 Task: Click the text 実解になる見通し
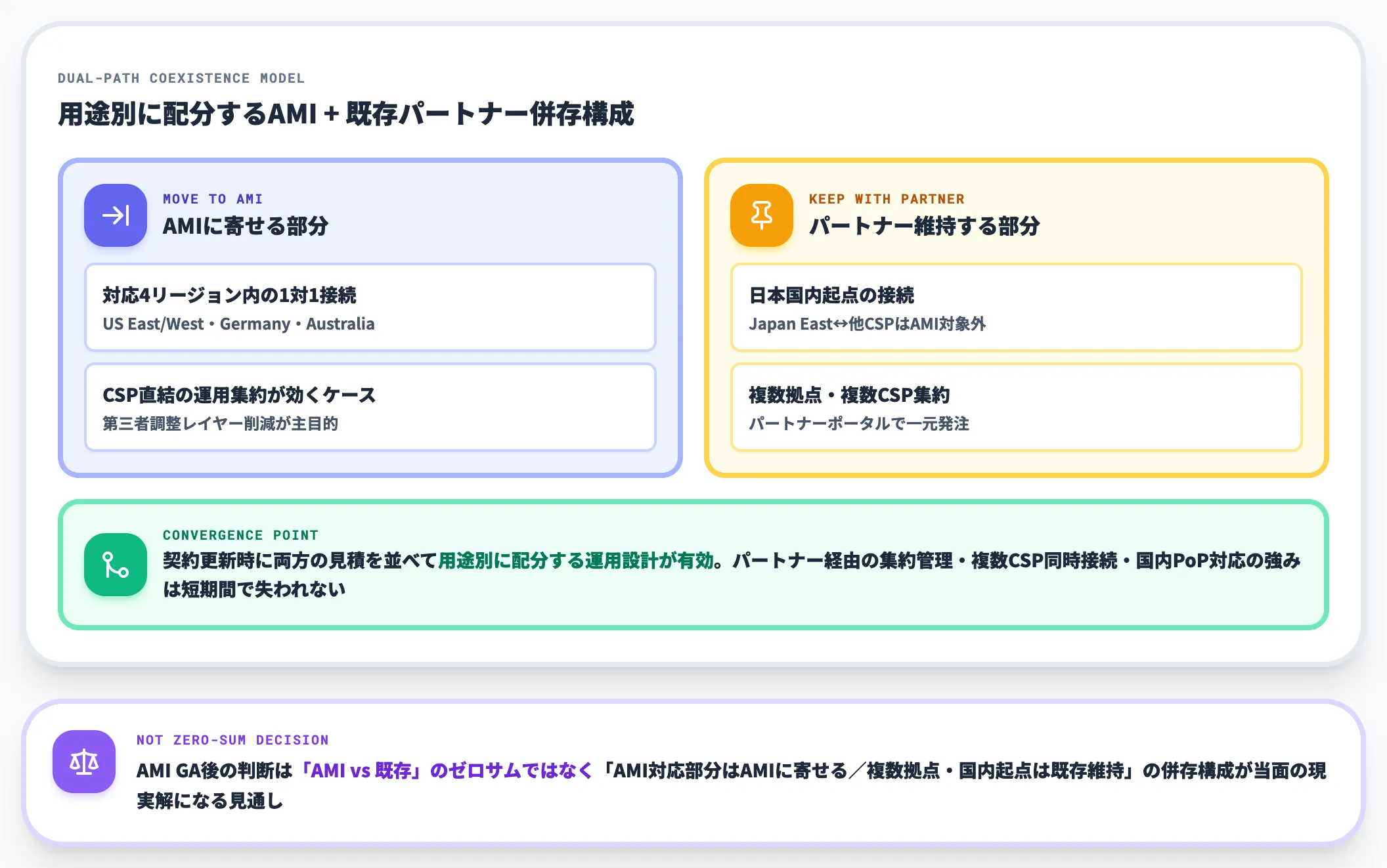point(209,801)
